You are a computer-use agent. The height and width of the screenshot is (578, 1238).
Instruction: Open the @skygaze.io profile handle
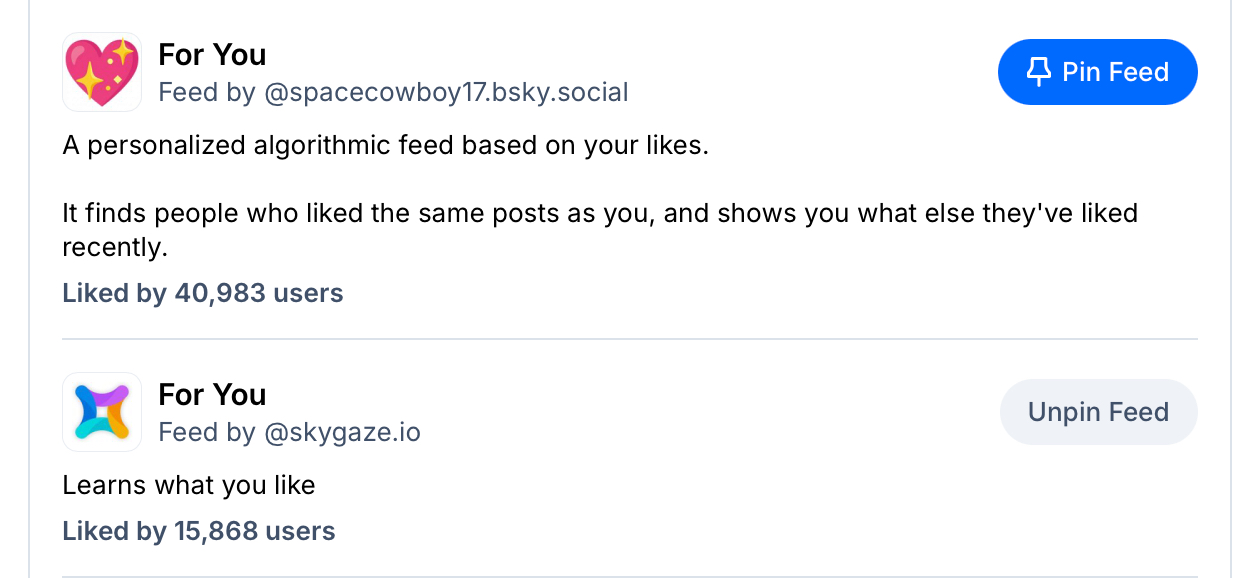342,433
